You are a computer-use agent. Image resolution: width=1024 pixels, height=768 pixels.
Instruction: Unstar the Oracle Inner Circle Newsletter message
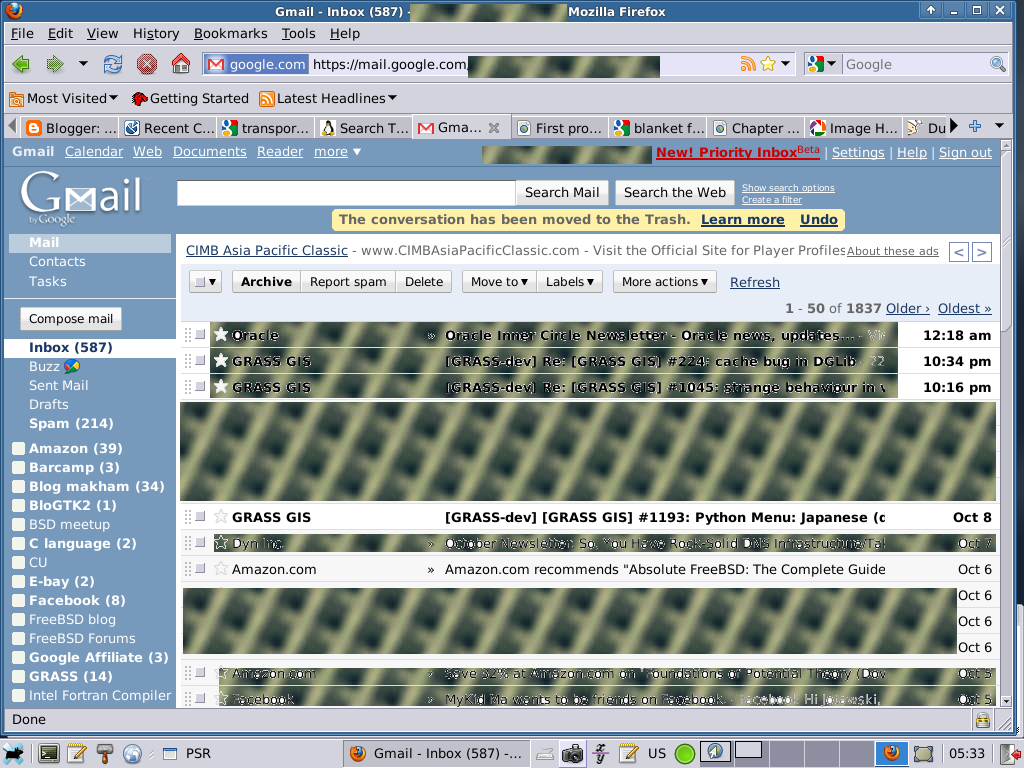(x=221, y=334)
